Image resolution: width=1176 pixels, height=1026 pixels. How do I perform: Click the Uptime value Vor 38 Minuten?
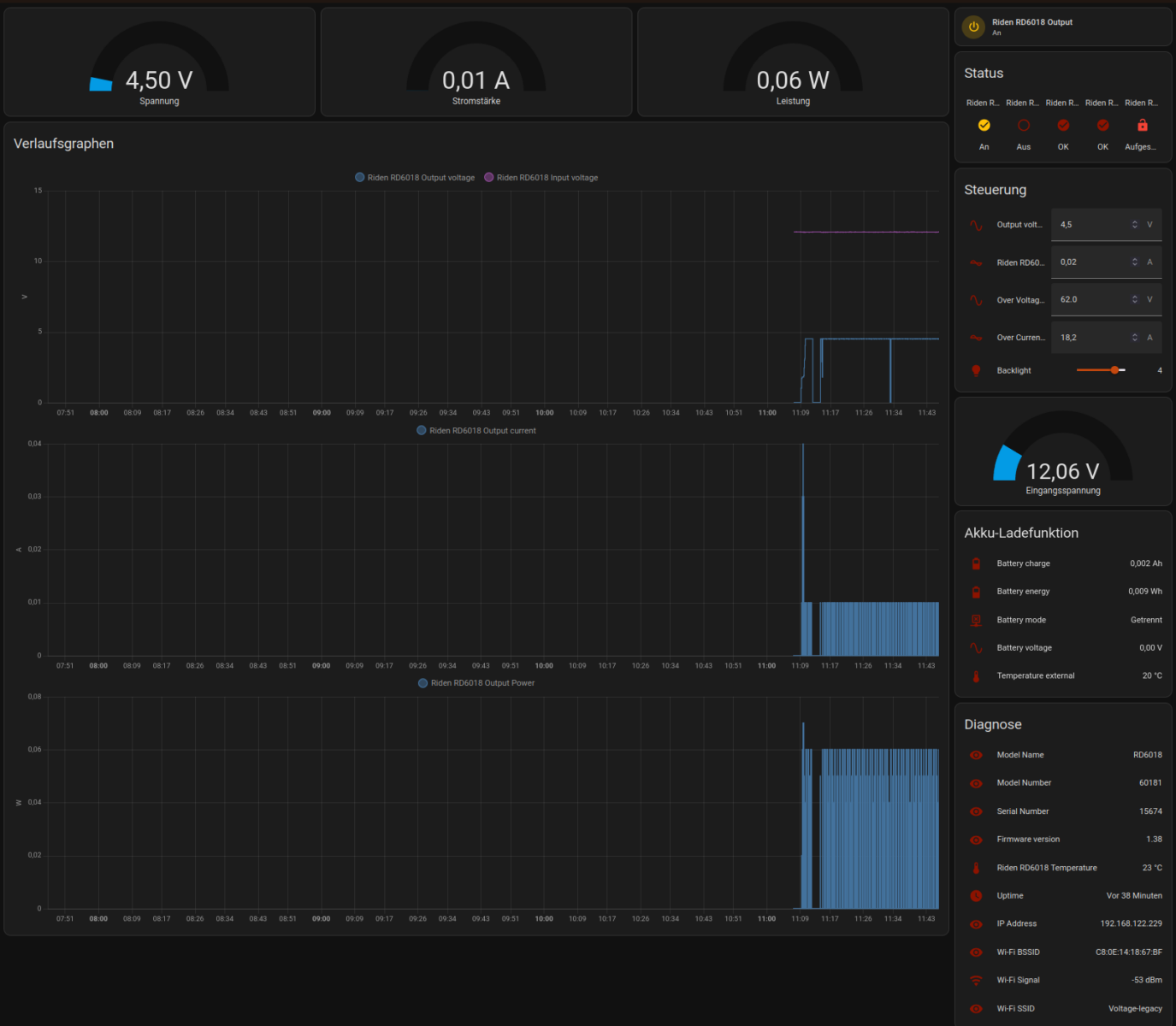point(1134,896)
